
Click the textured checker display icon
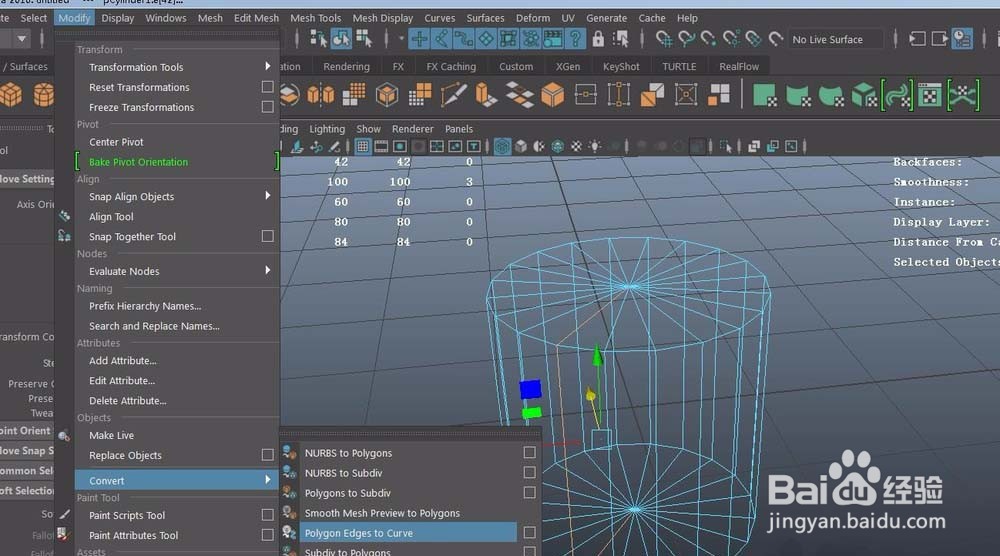(576, 147)
